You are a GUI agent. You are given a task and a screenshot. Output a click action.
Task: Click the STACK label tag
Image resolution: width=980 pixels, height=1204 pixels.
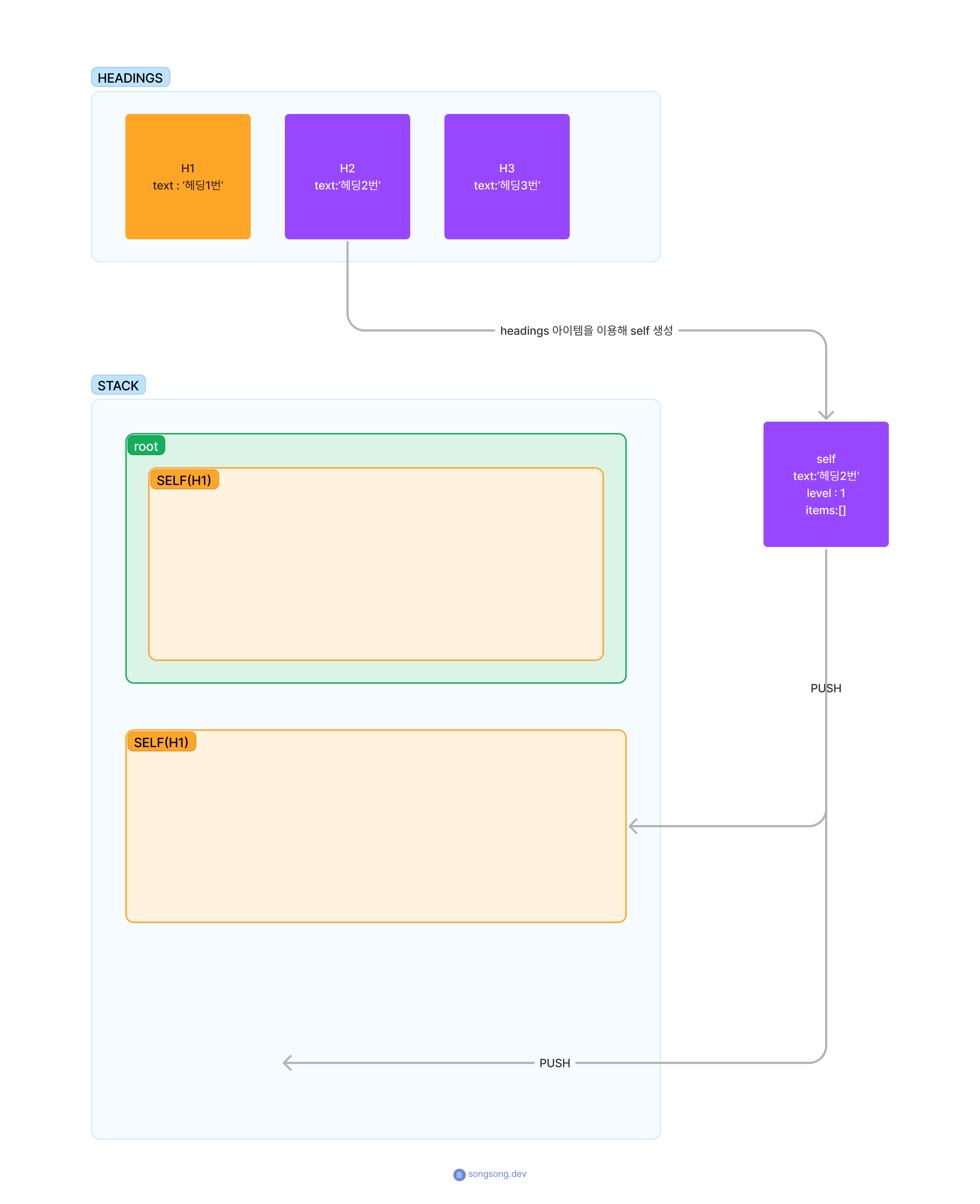(x=118, y=385)
